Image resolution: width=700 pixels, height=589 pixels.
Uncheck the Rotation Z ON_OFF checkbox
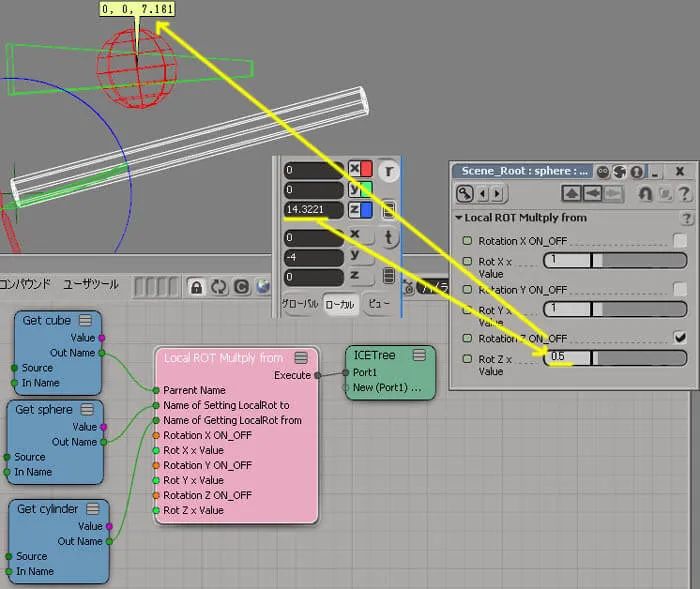[680, 338]
